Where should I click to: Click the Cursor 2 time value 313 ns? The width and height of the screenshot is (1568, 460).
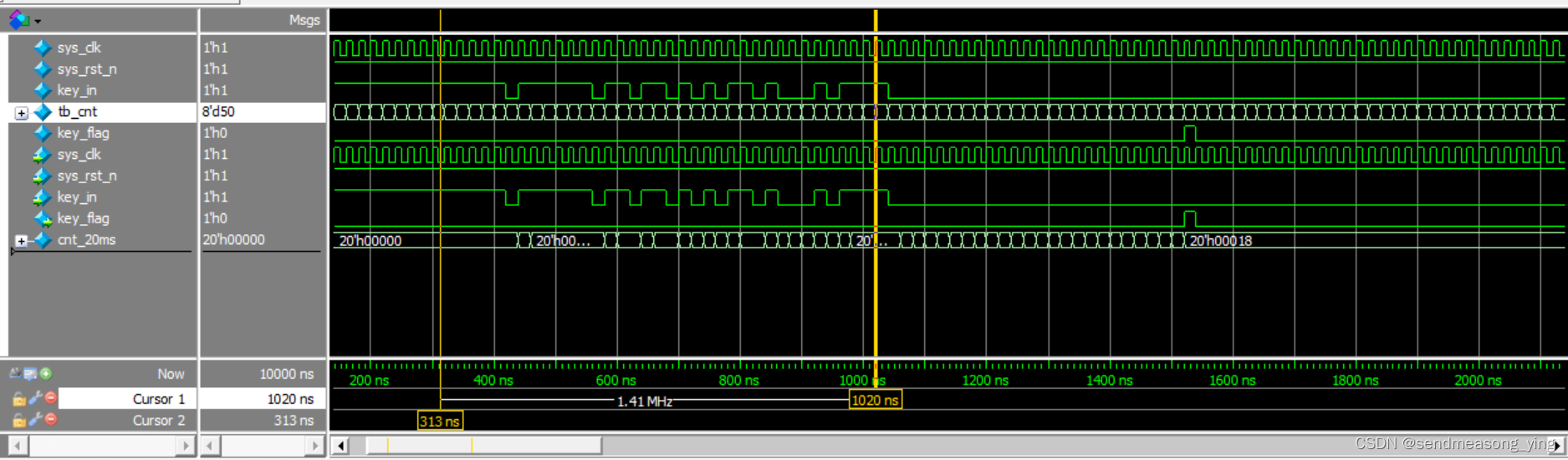294,420
